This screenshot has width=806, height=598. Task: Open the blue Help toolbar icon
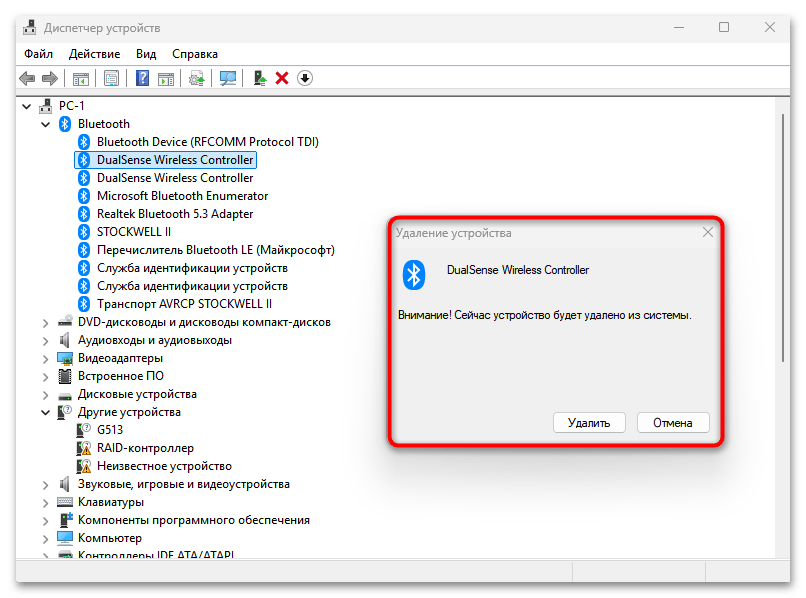(142, 78)
